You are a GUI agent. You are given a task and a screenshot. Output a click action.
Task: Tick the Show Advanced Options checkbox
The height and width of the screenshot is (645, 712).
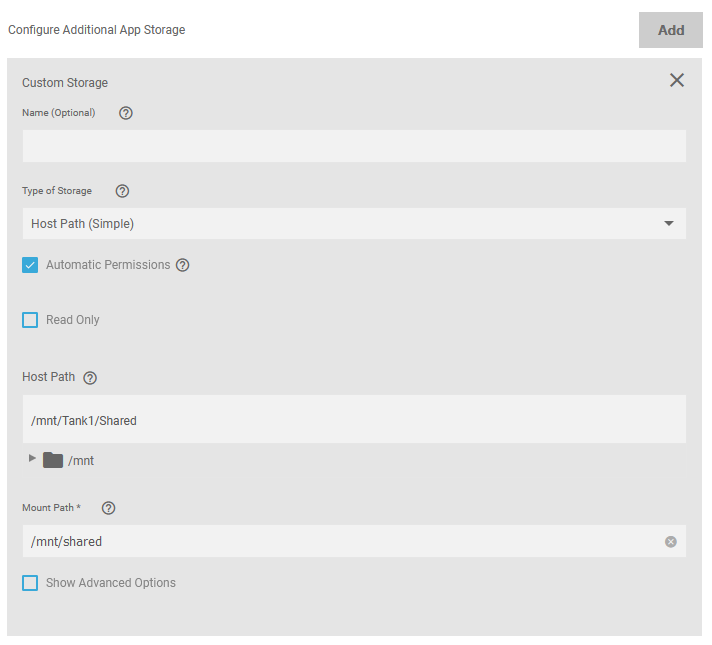tap(30, 583)
